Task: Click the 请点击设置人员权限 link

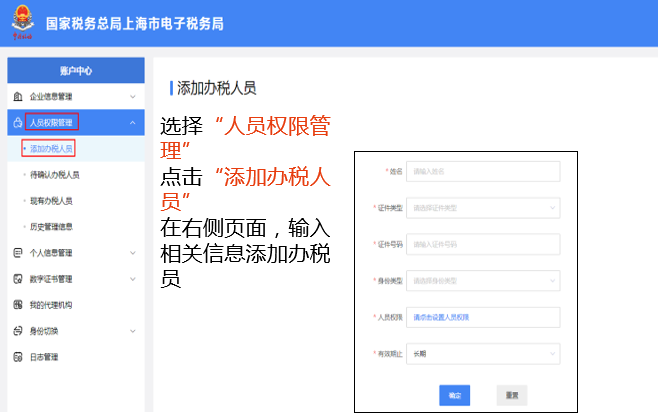Action: [x=442, y=317]
